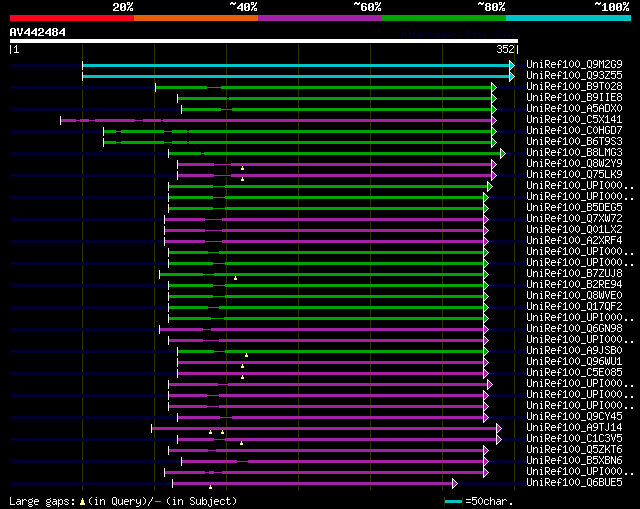The width and height of the screenshot is (640, 509).
Task: Click the purple C5X141 alignment bar
Action: coord(276,120)
